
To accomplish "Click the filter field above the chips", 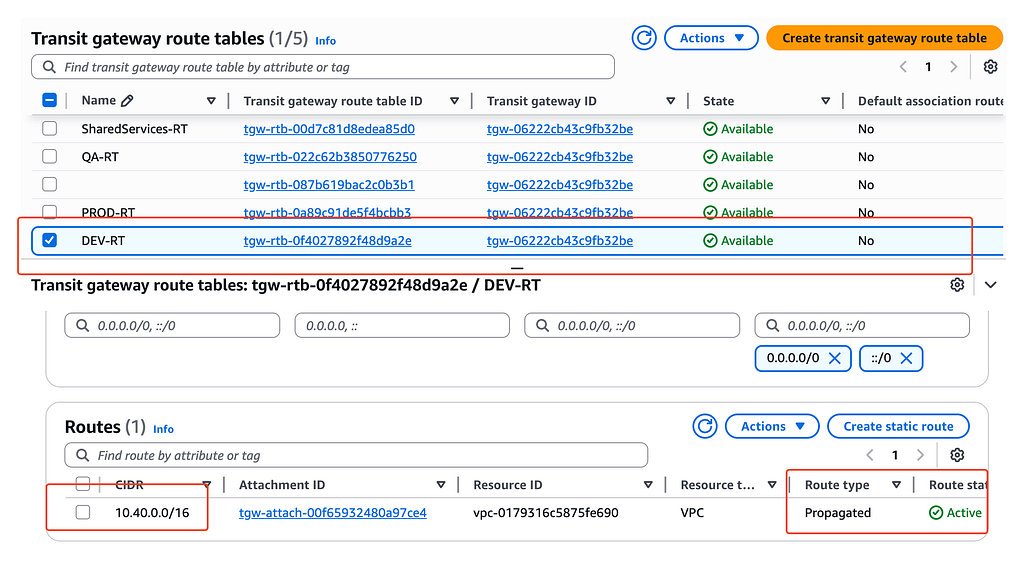I will pos(861,325).
